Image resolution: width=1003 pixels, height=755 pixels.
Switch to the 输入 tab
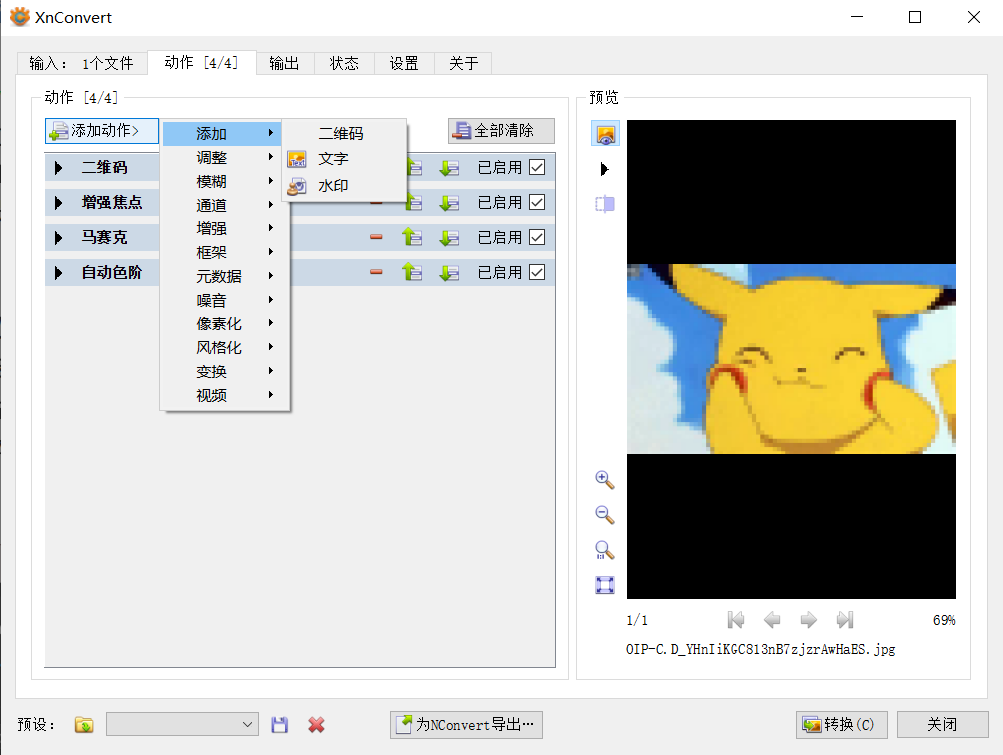[82, 63]
